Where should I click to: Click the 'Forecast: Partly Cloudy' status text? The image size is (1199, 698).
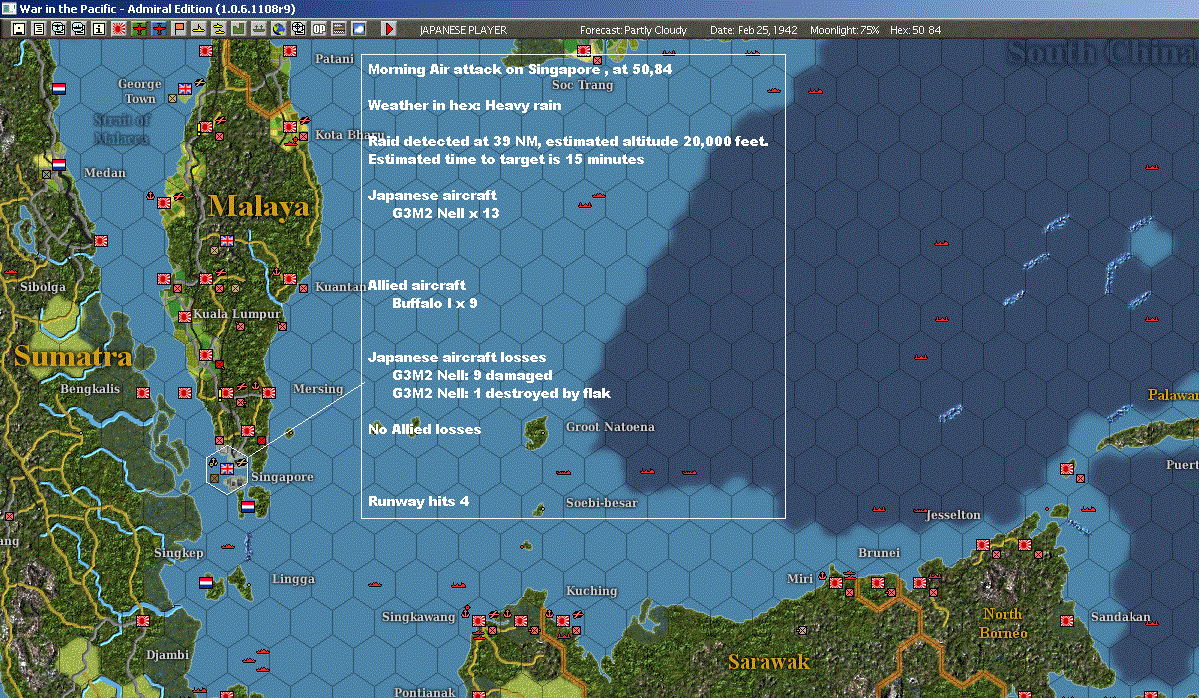pos(633,30)
